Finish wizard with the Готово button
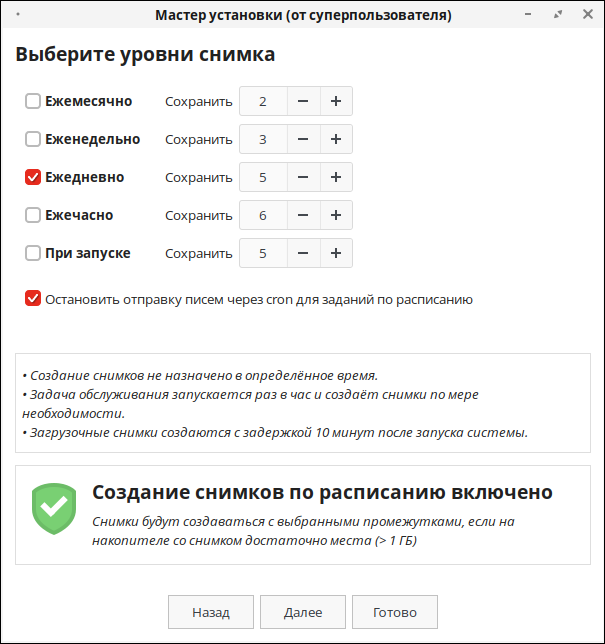 [395, 612]
